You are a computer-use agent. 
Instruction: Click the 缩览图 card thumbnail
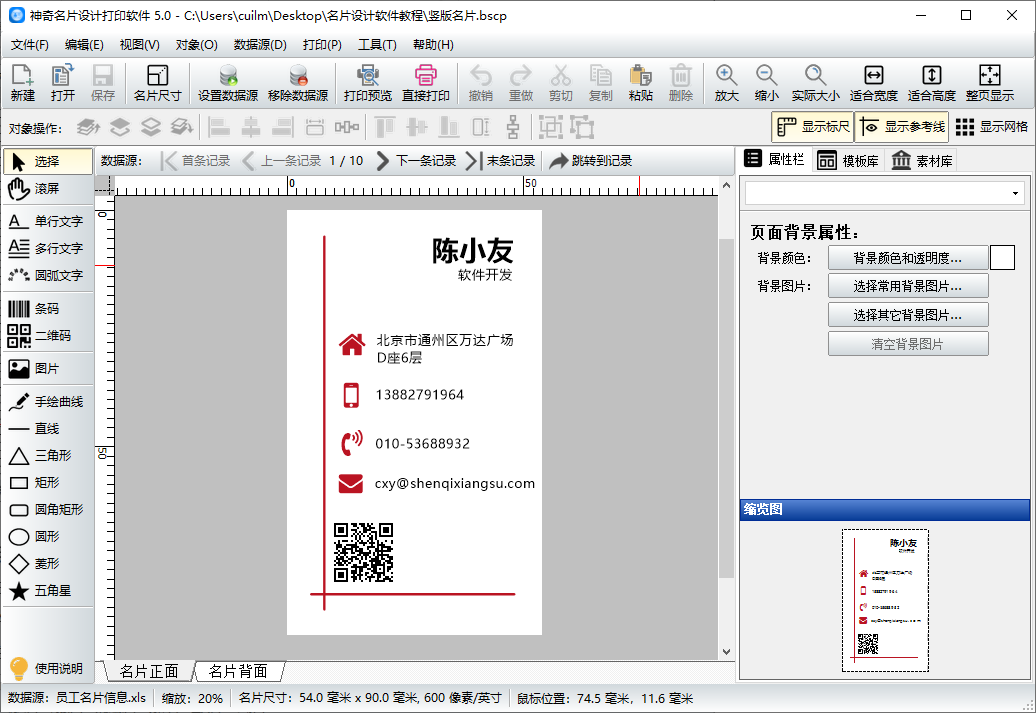pos(885,601)
